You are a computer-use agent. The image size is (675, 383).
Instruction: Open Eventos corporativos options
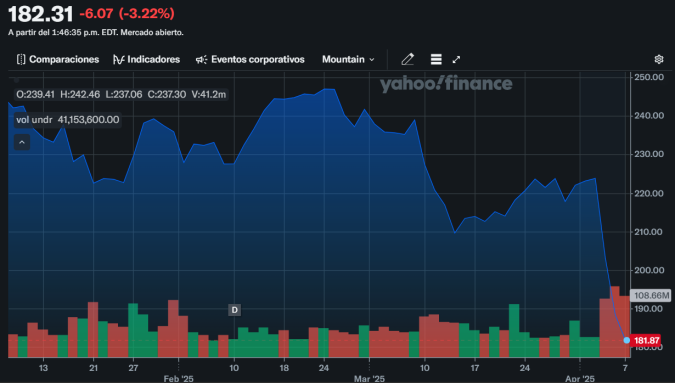point(250,59)
